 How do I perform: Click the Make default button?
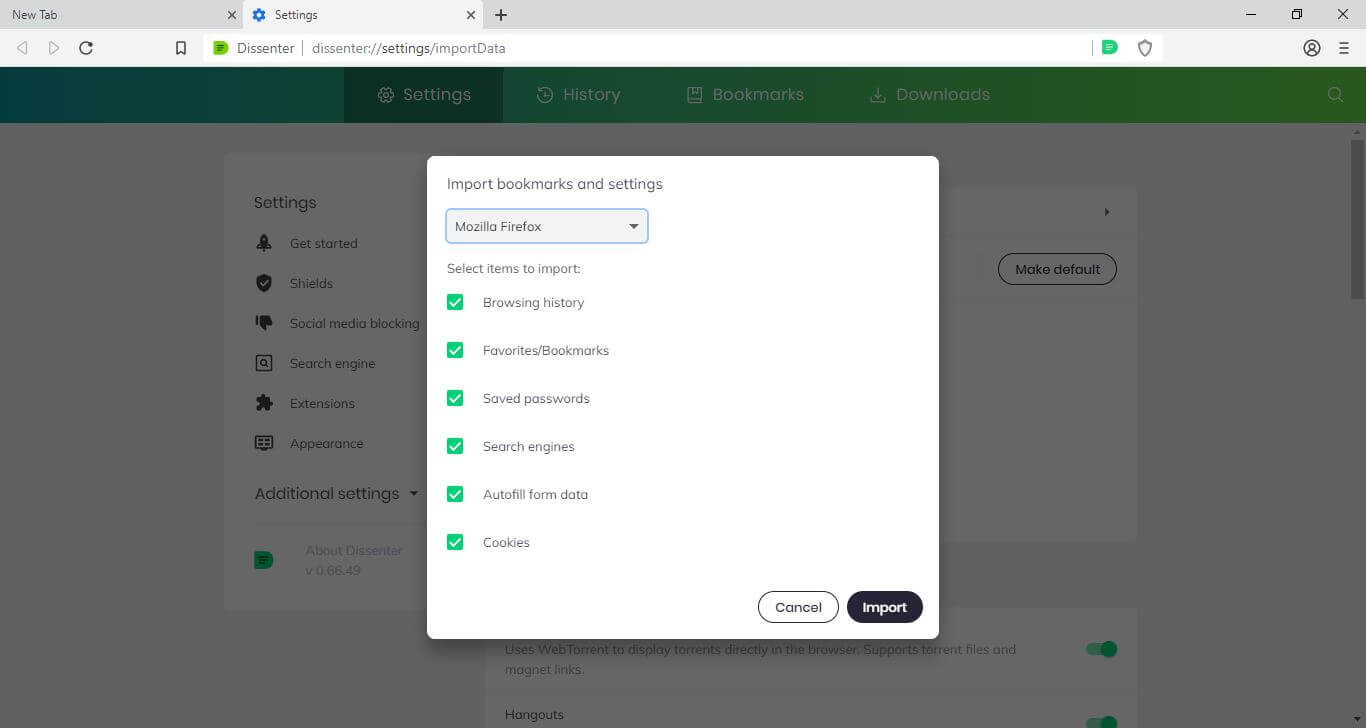pos(1057,269)
